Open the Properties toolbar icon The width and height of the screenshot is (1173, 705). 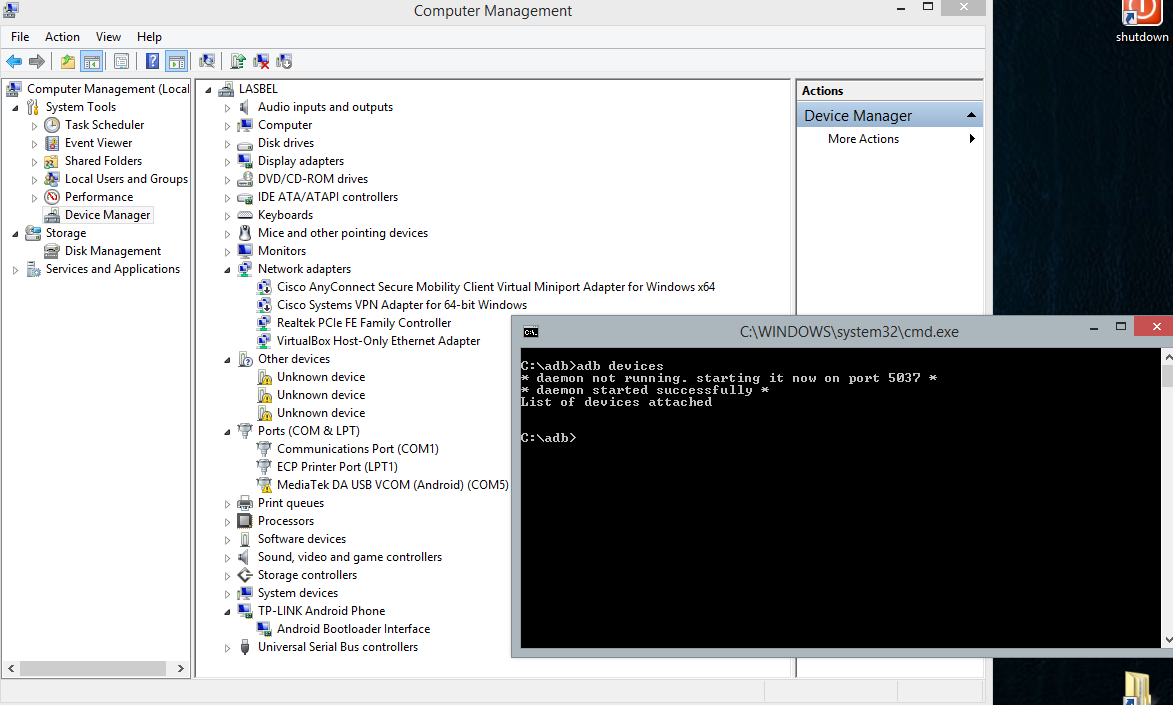click(121, 62)
